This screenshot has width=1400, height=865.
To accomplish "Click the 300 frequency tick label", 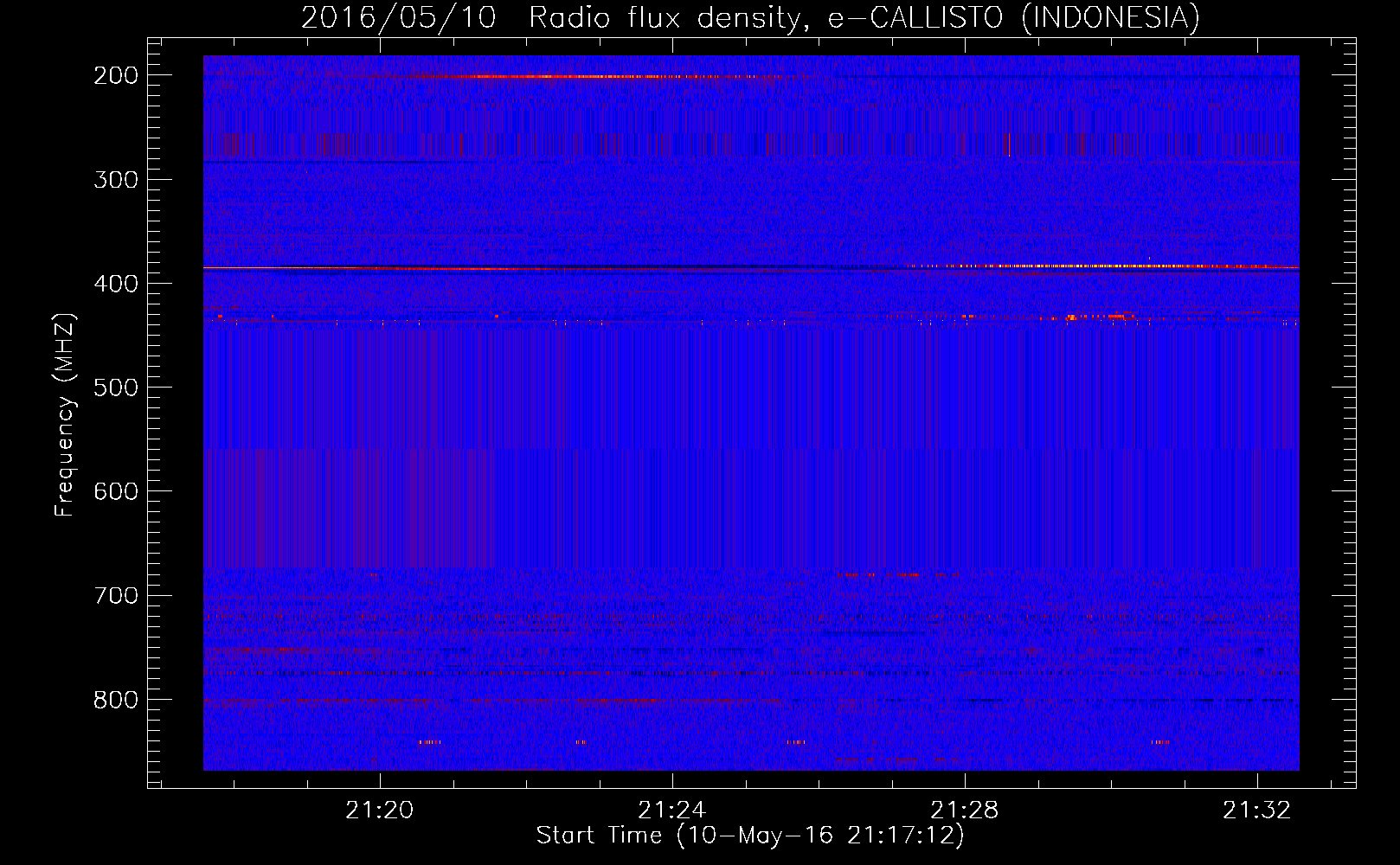I will click(x=116, y=180).
